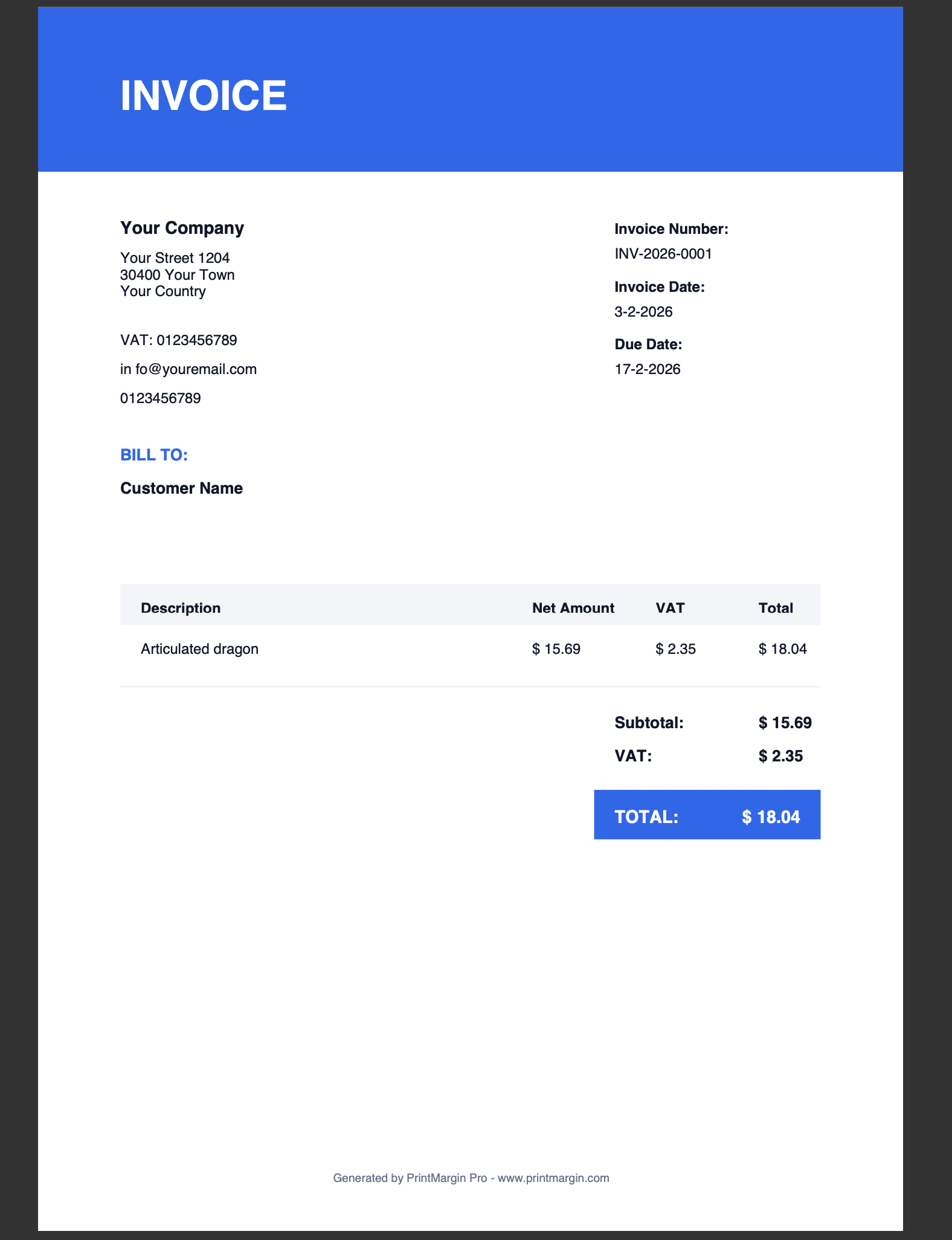Select invoice number 'INV-2026-0001'
952x1240 pixels.
click(663, 254)
